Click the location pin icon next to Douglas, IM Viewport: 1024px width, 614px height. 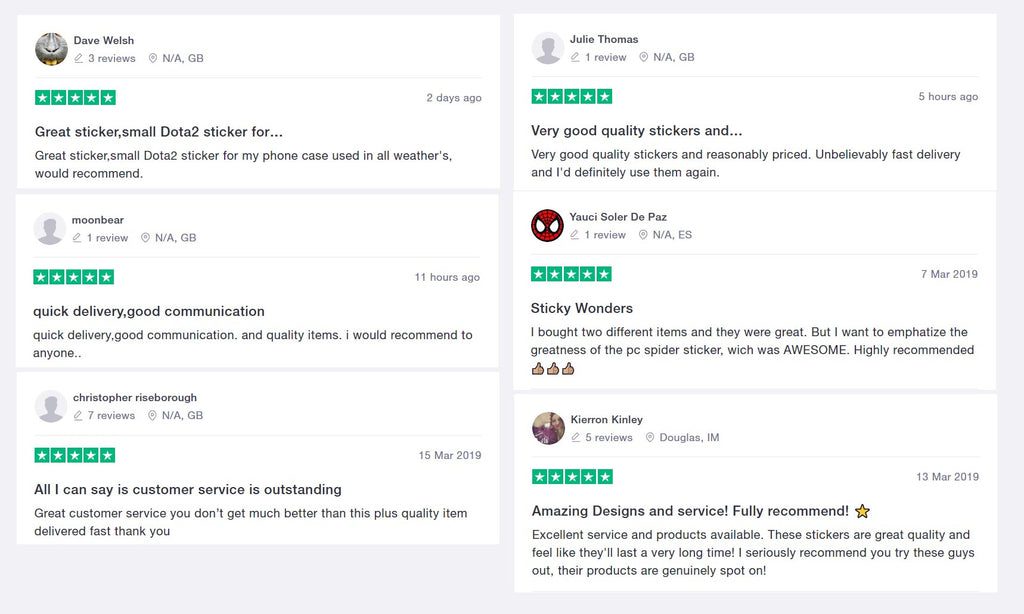tap(650, 438)
